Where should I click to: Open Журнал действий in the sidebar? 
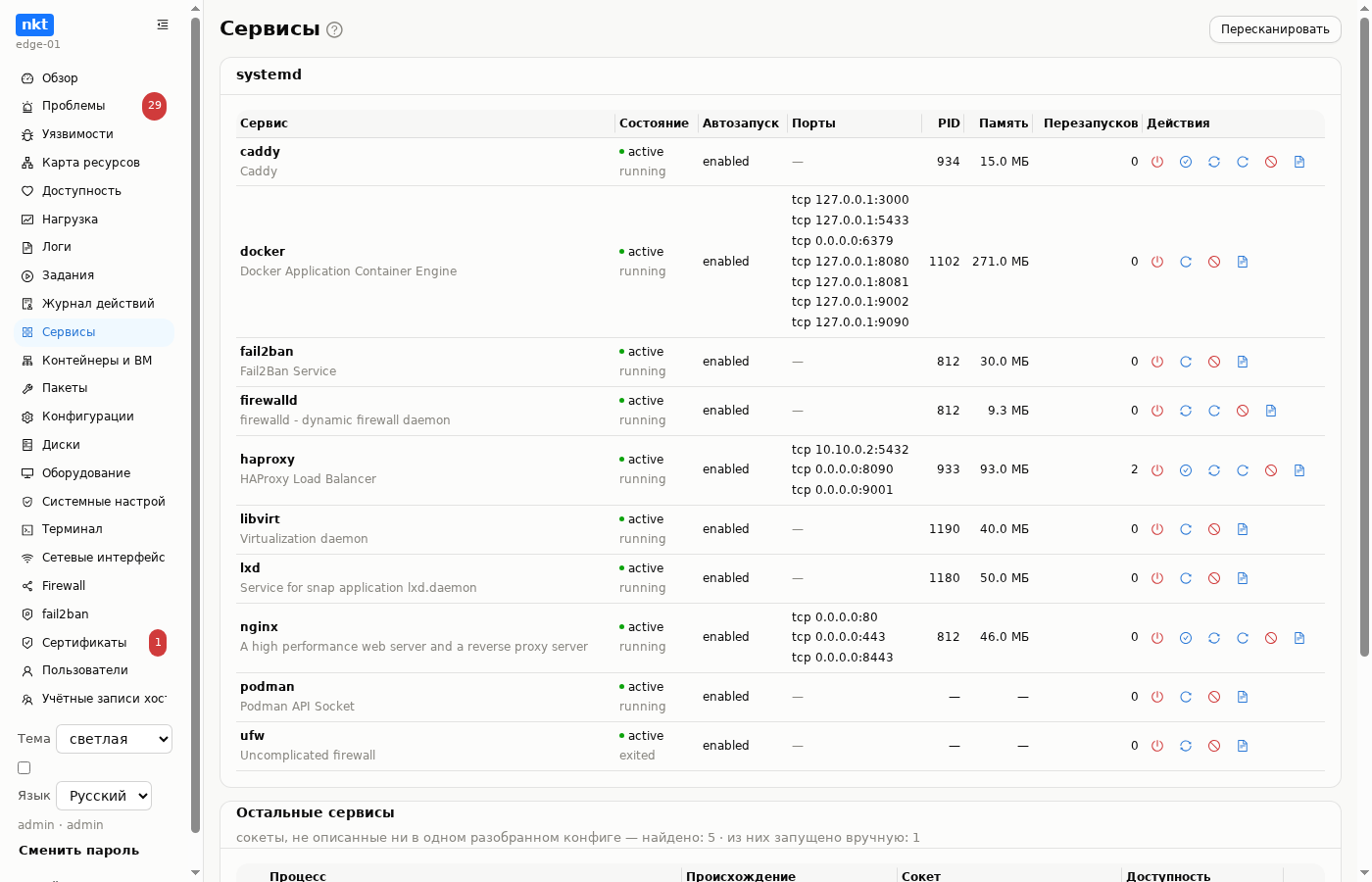(x=94, y=304)
